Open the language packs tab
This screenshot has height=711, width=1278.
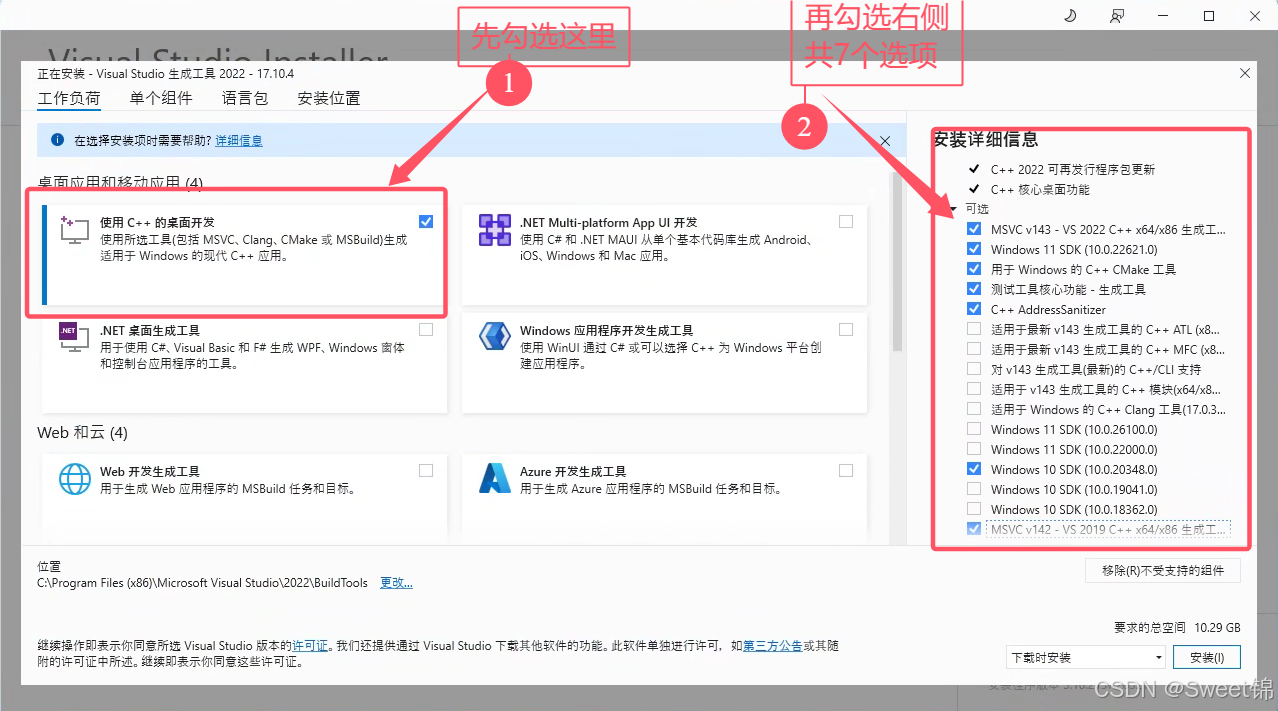pos(245,98)
